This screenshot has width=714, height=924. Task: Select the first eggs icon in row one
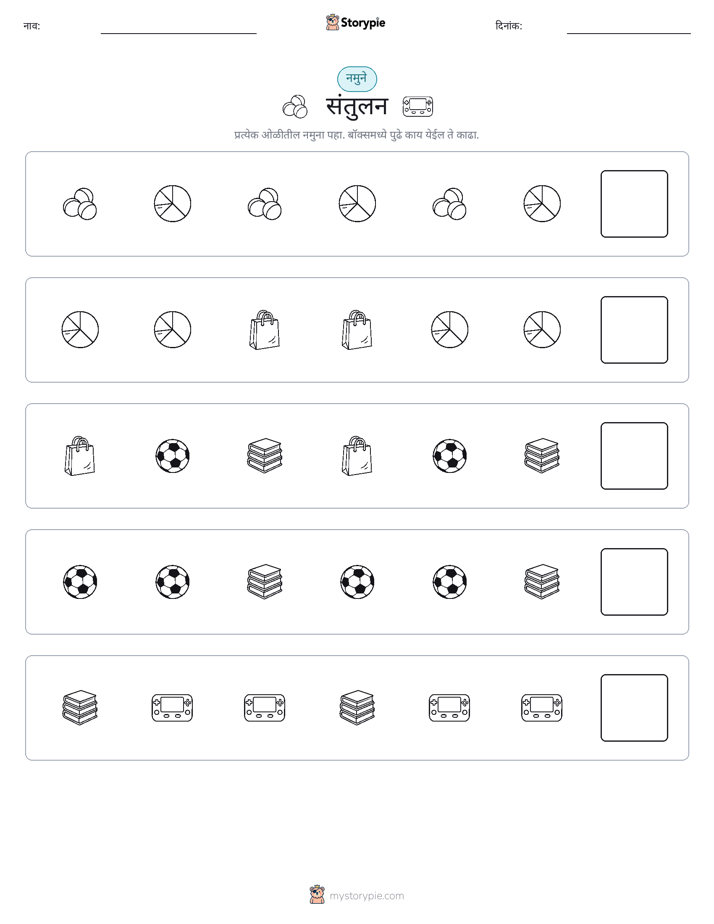(x=80, y=204)
